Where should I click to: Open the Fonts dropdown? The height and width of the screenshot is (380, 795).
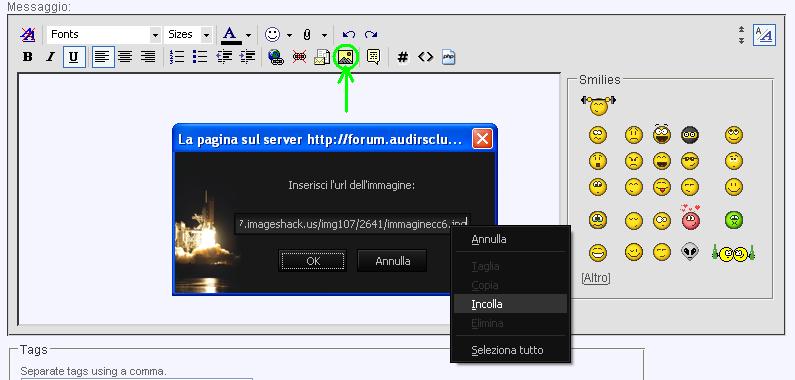(x=104, y=34)
